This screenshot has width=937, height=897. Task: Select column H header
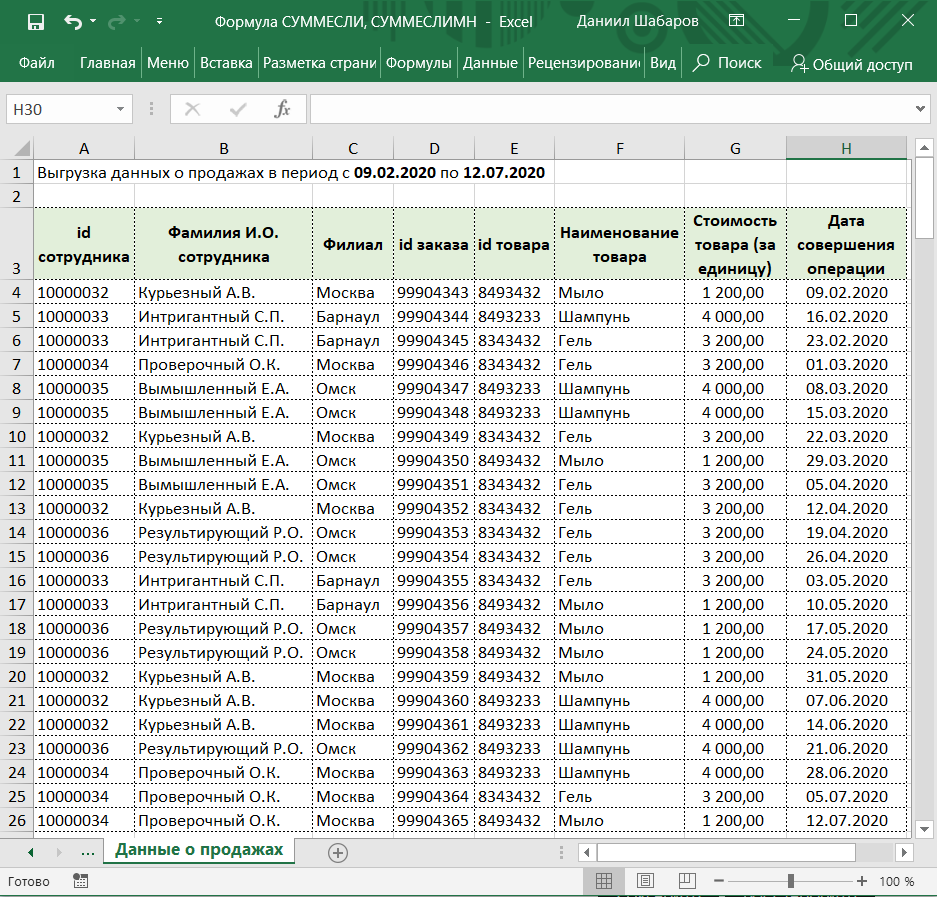click(x=846, y=148)
